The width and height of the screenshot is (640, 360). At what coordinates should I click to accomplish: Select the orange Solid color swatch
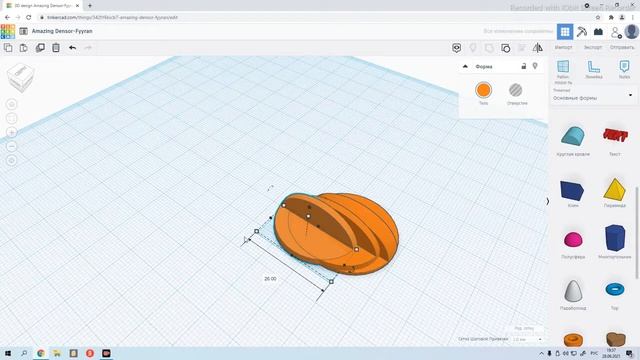(483, 90)
